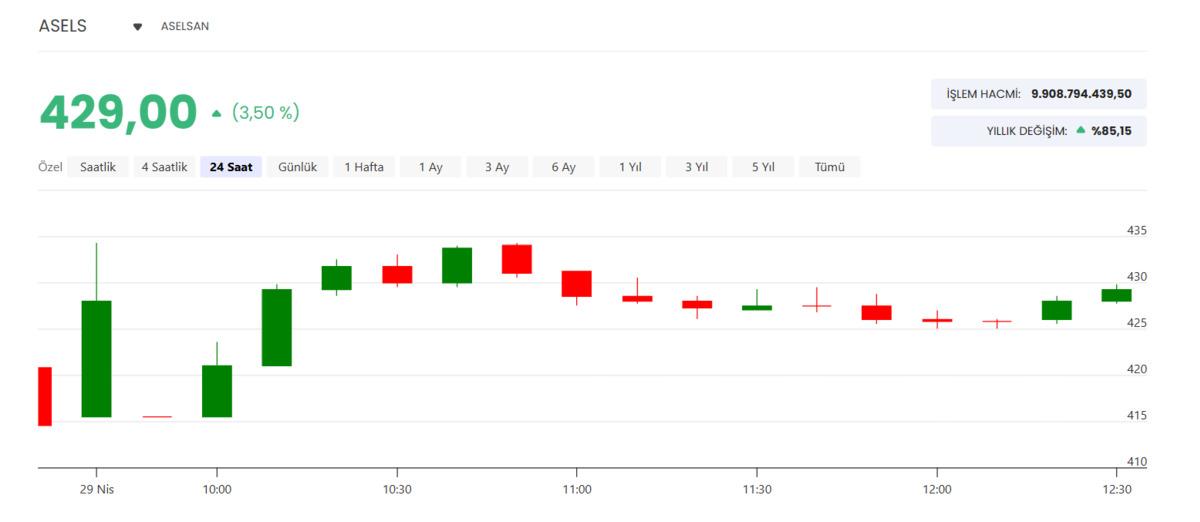Click the green triangle in YILLIK DEĞİŞİM box

coord(1081,130)
